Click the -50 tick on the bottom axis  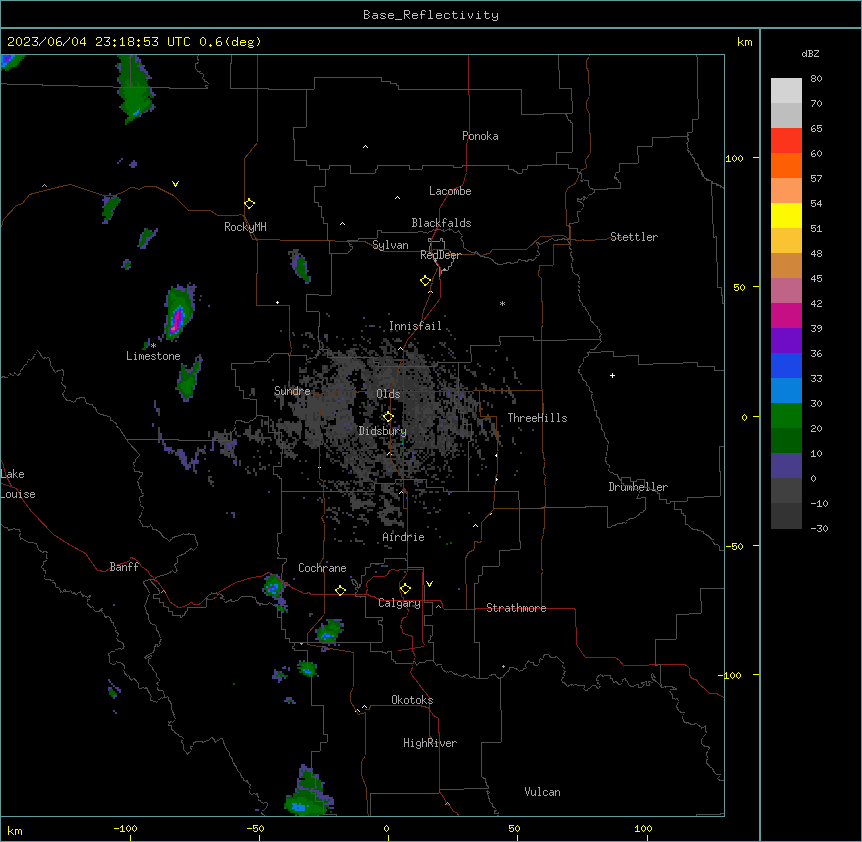click(x=255, y=828)
